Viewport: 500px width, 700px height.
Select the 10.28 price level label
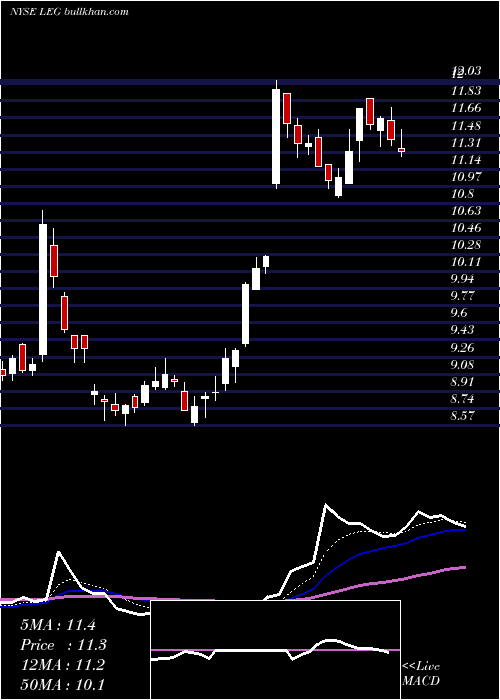(x=466, y=245)
